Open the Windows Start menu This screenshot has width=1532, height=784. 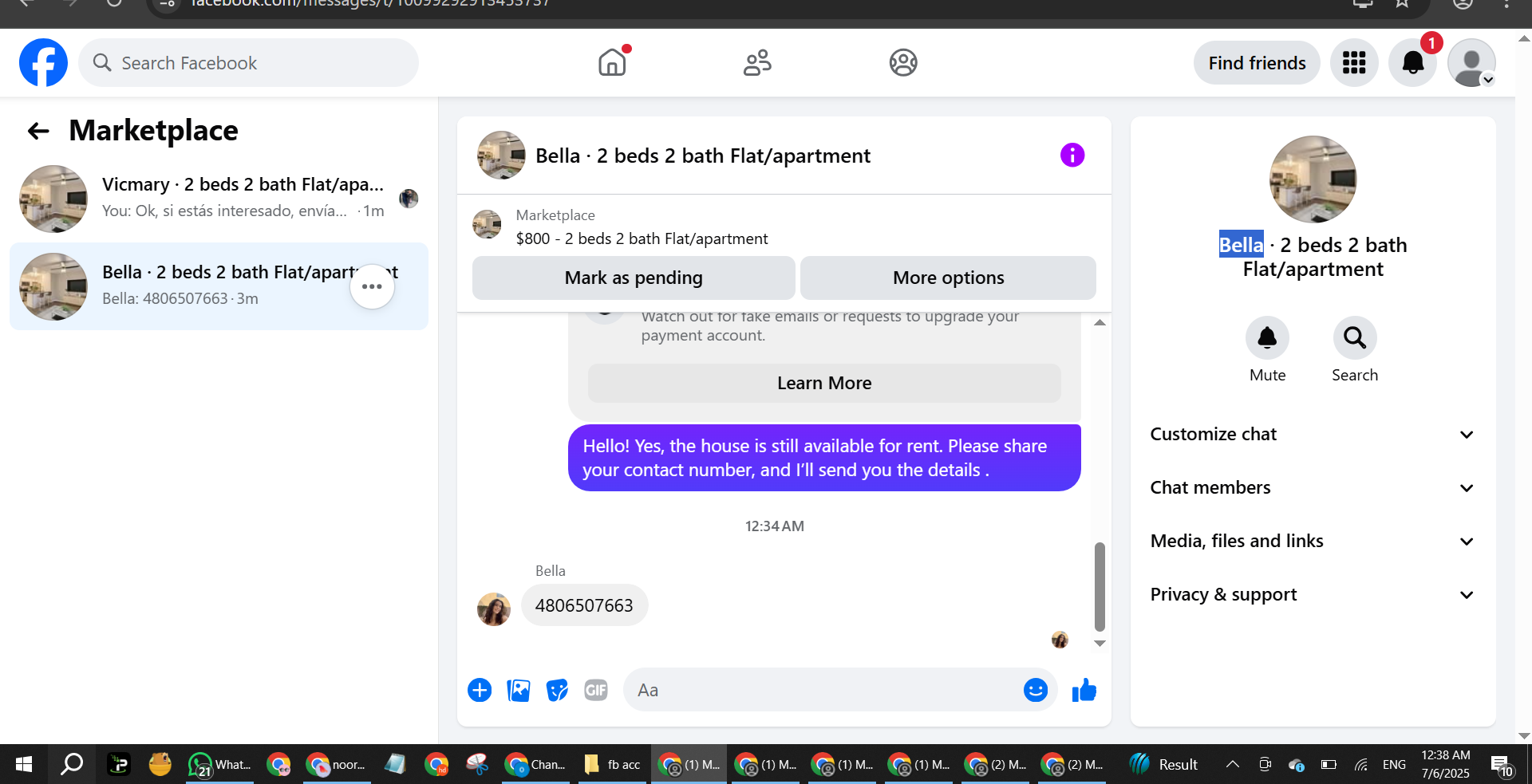click(24, 764)
